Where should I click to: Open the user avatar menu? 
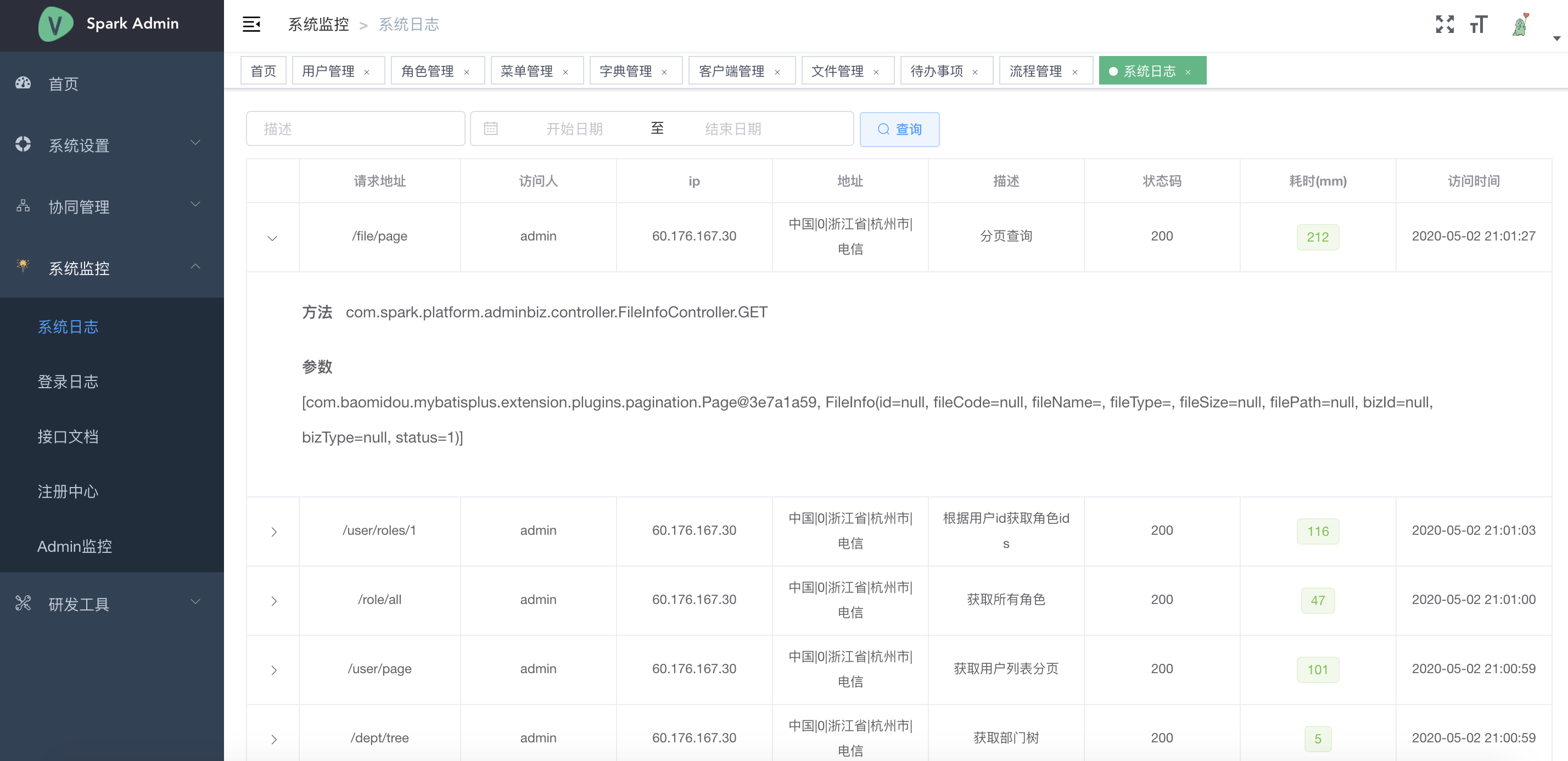pos(1521,24)
